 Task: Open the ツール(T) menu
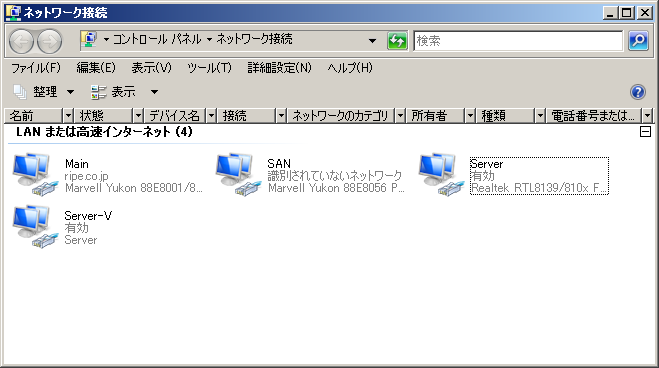click(x=209, y=68)
